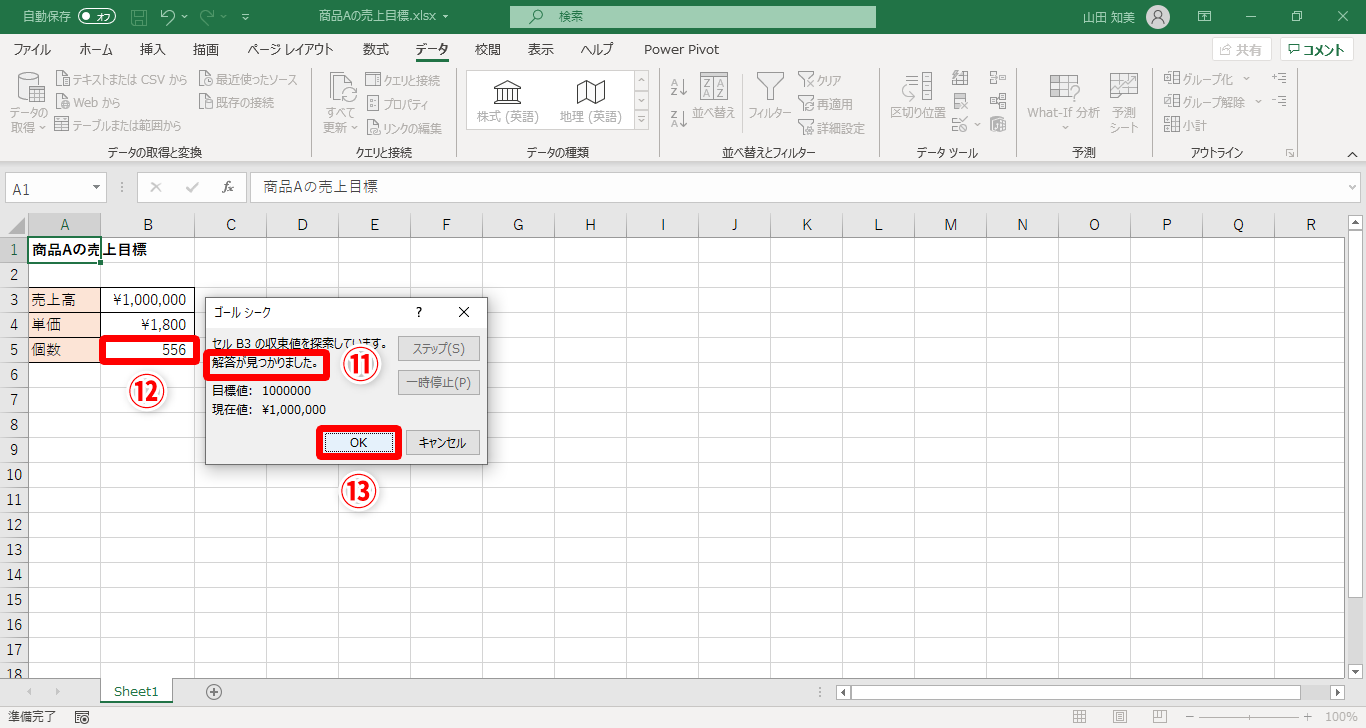Screen dimensions: 1366x728
Task: Select cell B5 containing 556
Action: (x=148, y=350)
